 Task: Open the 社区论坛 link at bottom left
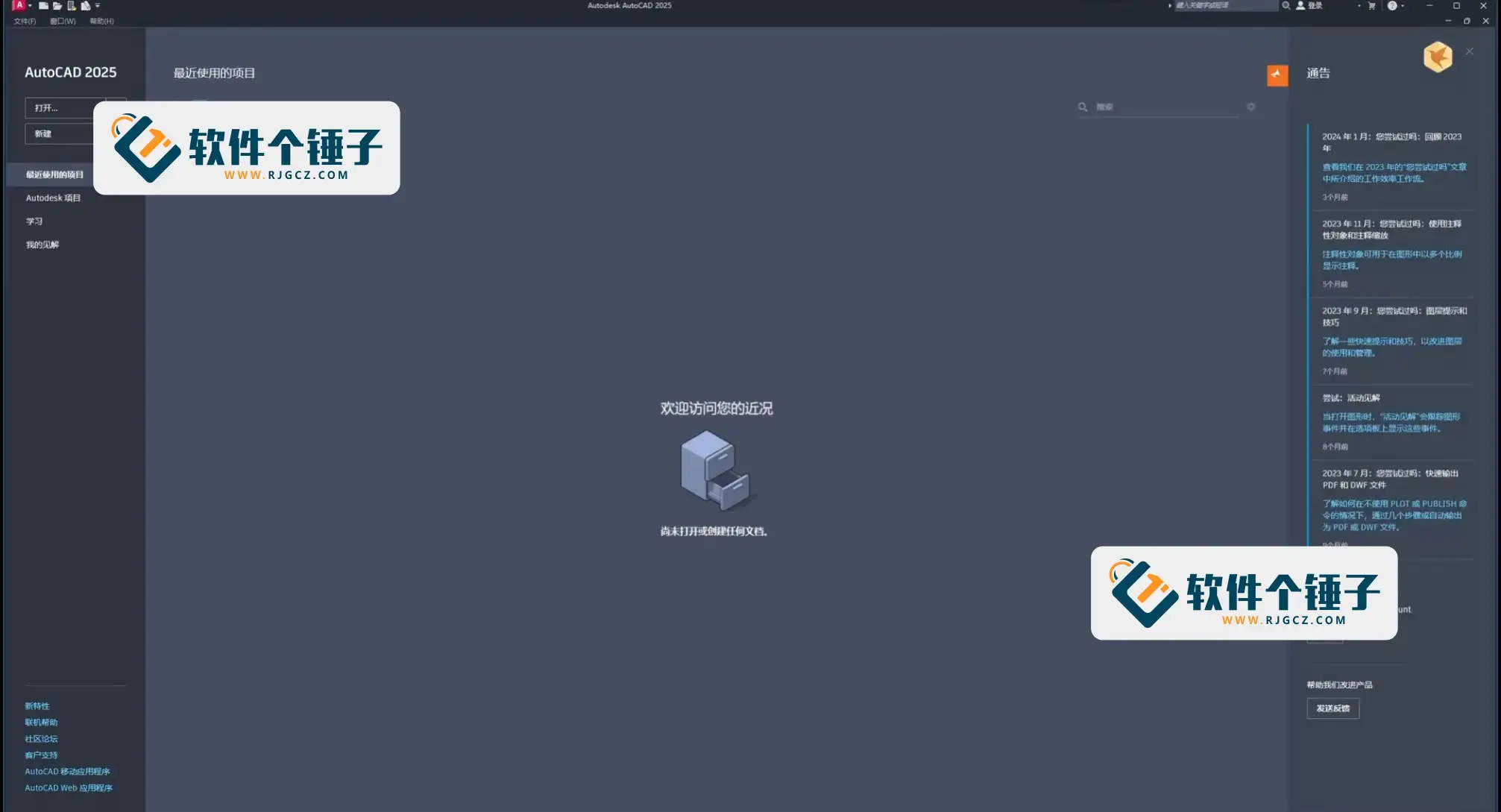[42, 738]
